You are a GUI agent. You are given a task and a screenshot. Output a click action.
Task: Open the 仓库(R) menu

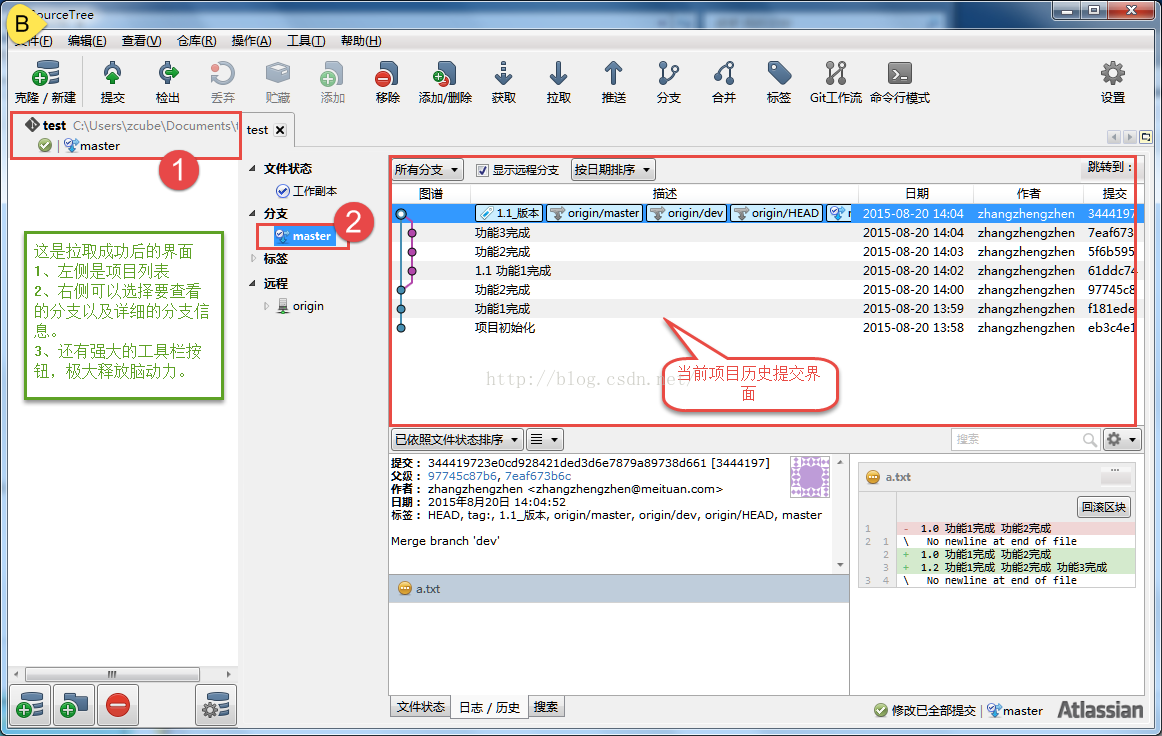pyautogui.click(x=196, y=41)
